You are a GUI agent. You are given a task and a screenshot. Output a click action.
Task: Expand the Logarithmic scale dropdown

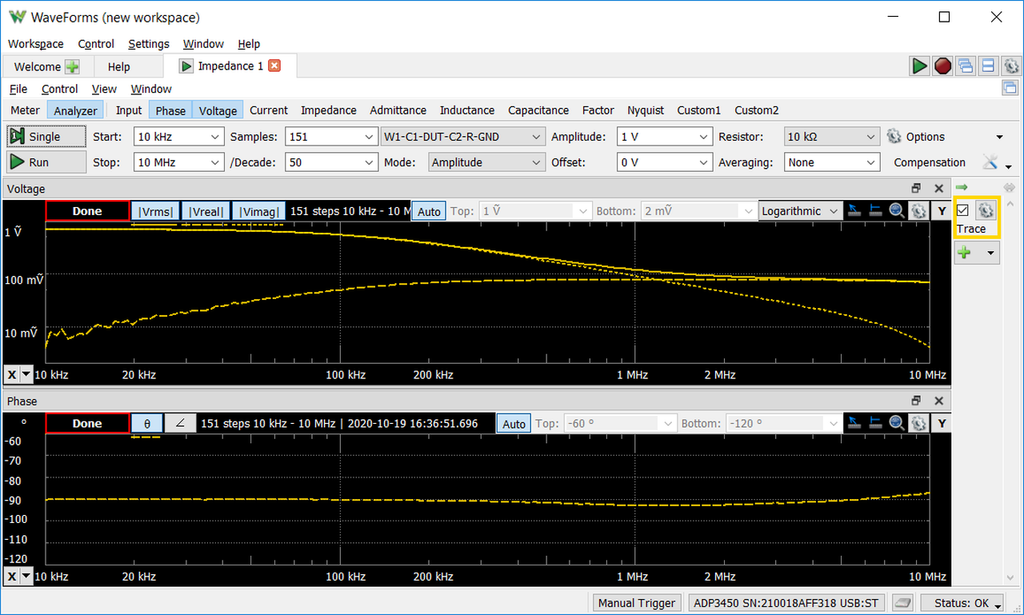click(x=799, y=211)
